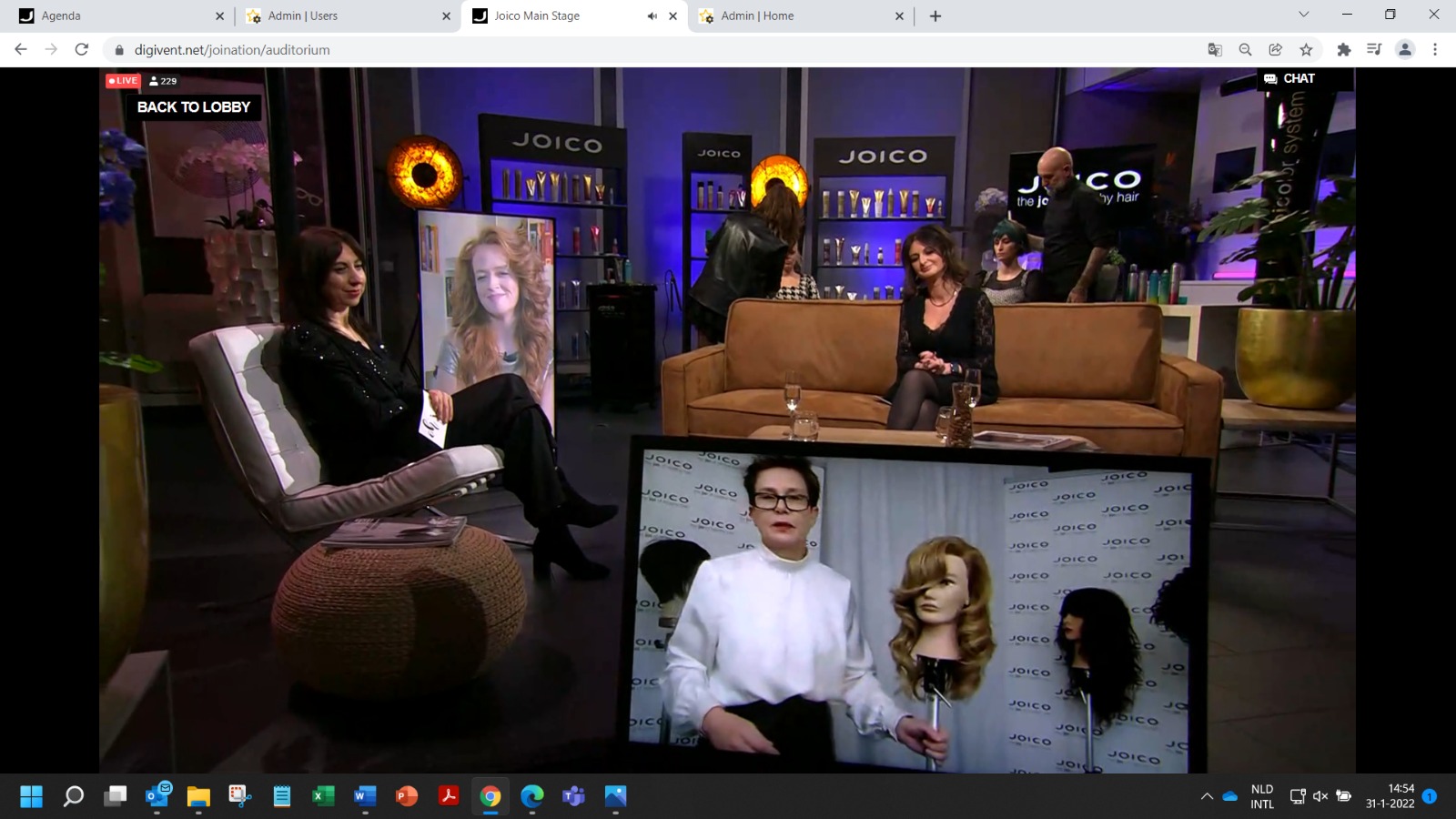Expand the tab search dropdown arrow

click(1303, 15)
